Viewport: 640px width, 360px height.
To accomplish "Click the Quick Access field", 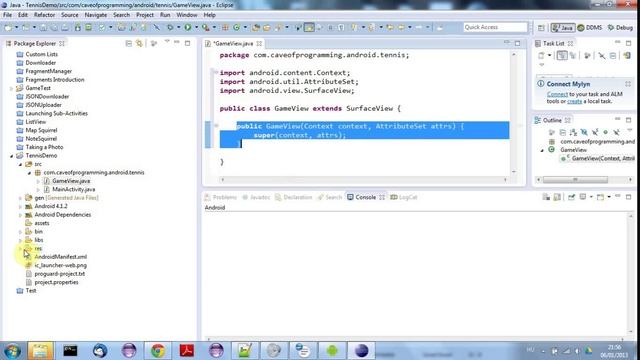I will pyautogui.click(x=495, y=27).
